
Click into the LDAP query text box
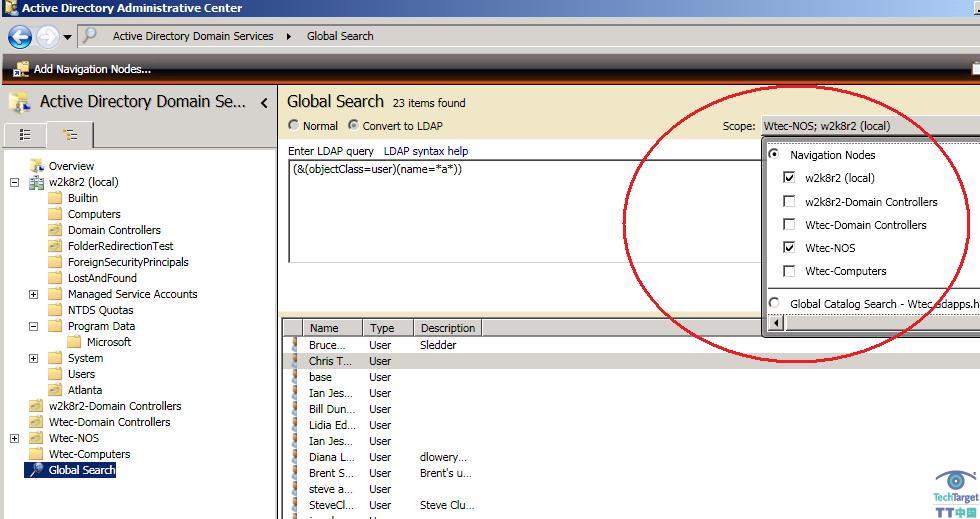[524, 211]
